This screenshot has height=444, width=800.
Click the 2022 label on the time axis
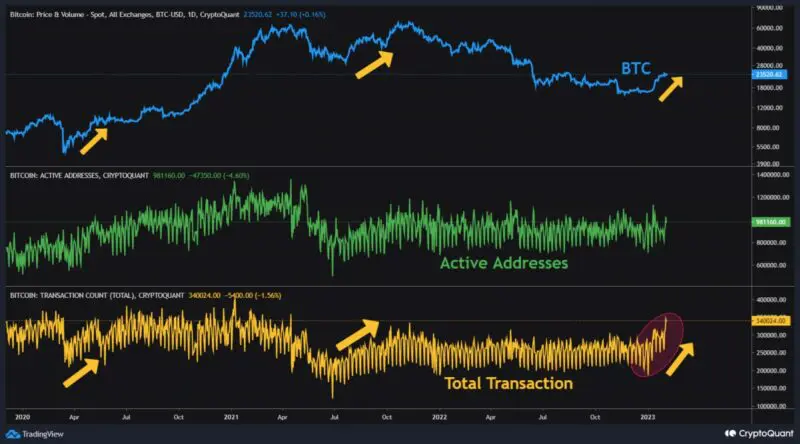438,414
